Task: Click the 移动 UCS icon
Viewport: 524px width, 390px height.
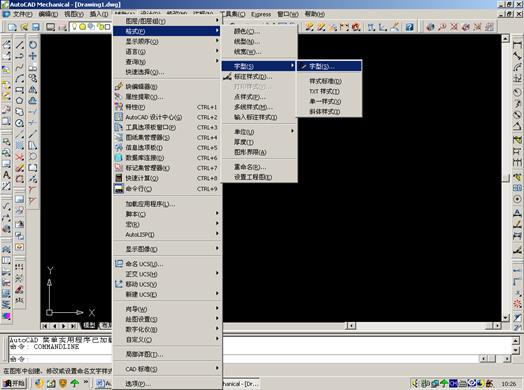Action: (119, 284)
